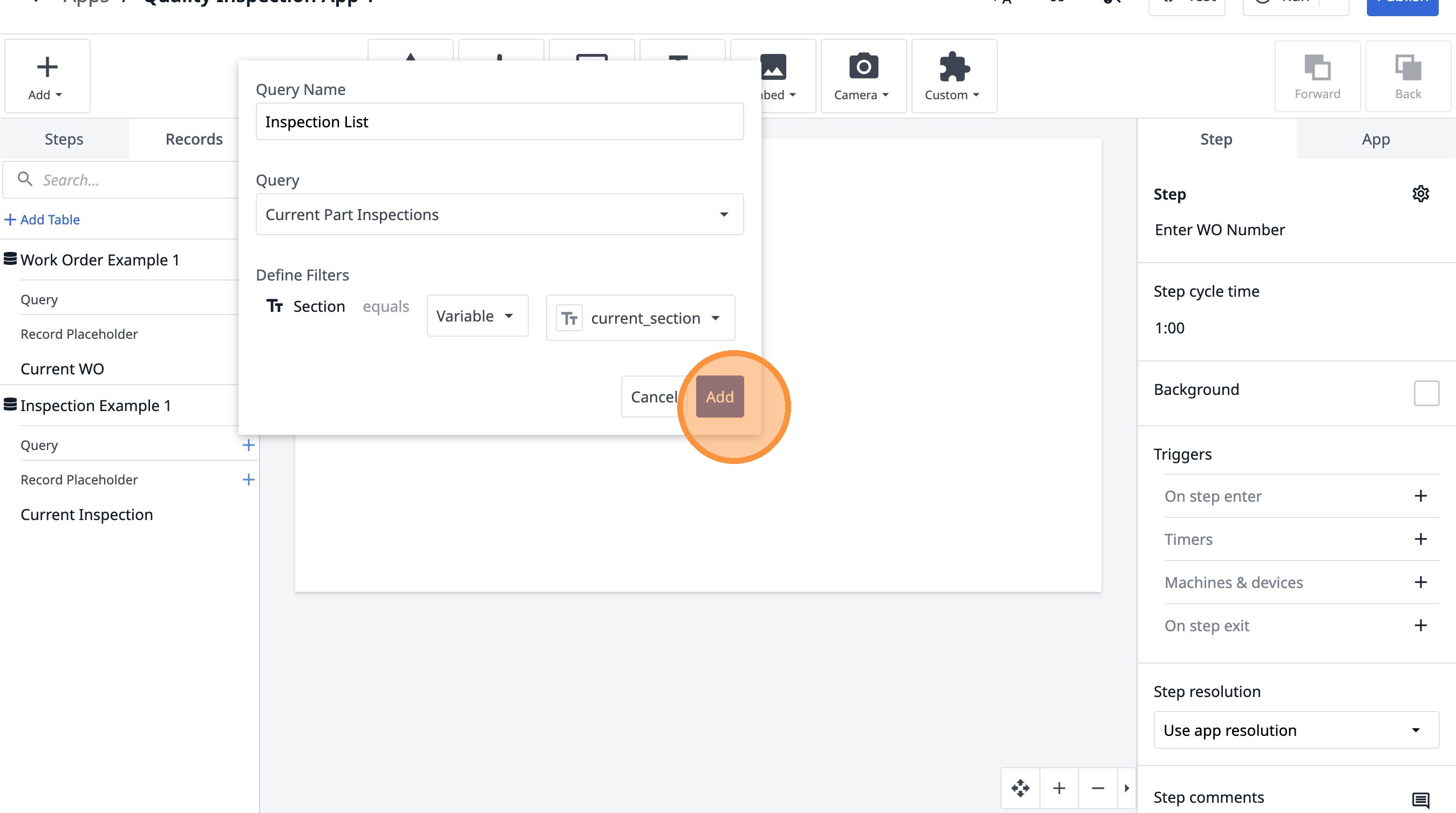Add an On step enter trigger
Image resolution: width=1456 pixels, height=813 pixels.
1420,496
